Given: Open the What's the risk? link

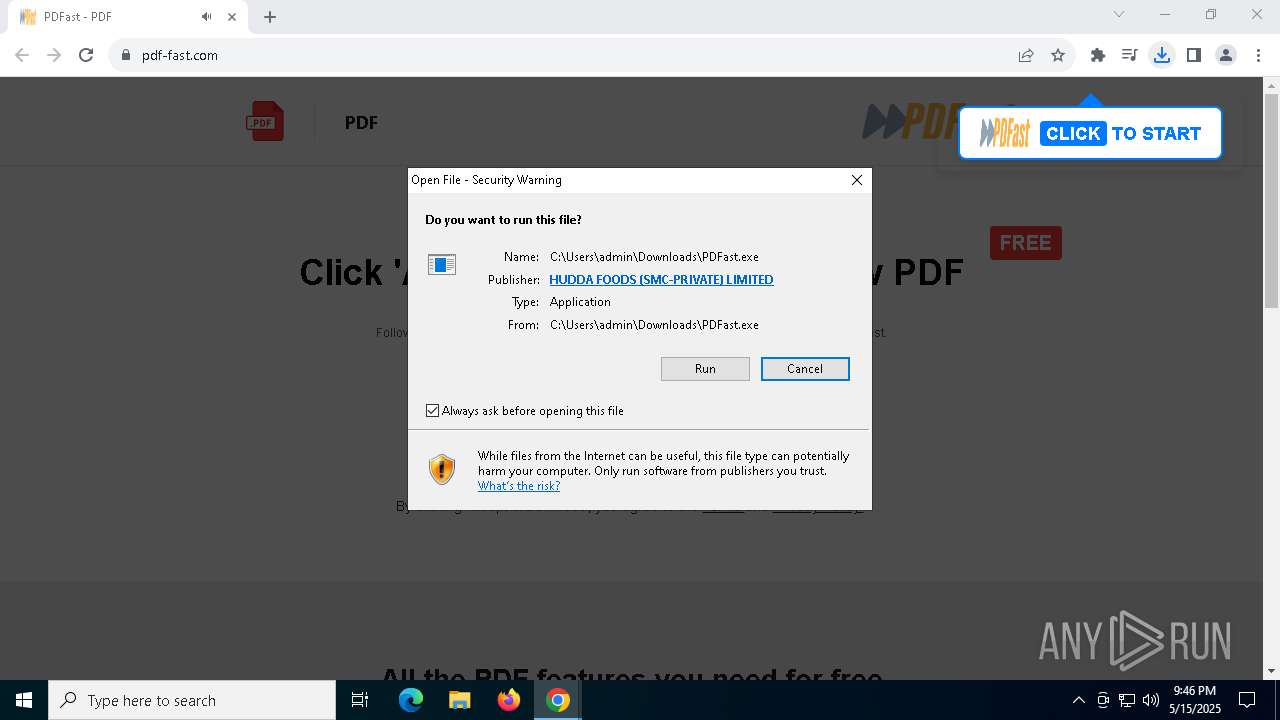Looking at the screenshot, I should pos(519,486).
